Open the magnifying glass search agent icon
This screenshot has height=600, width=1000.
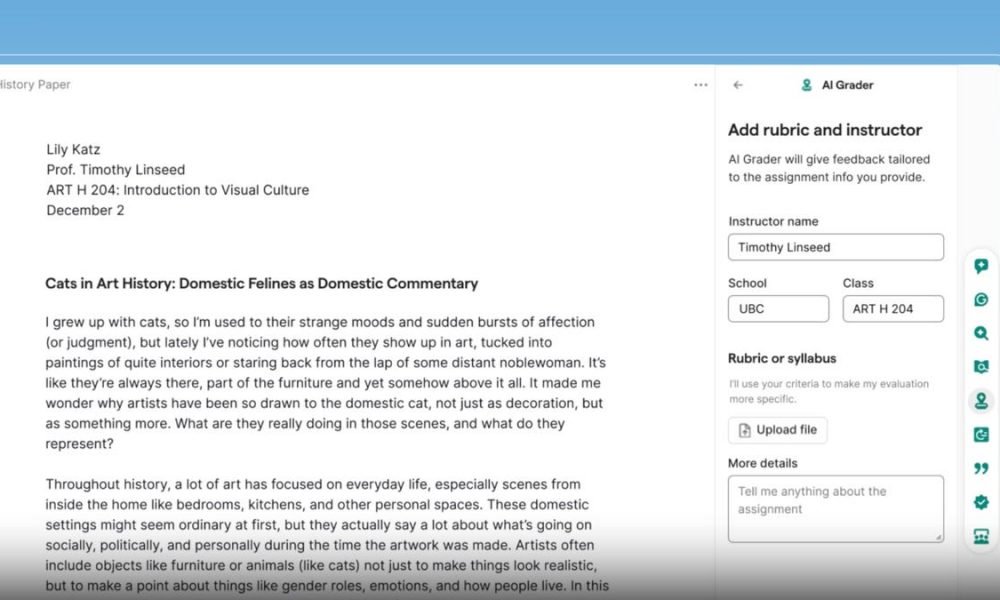981,333
